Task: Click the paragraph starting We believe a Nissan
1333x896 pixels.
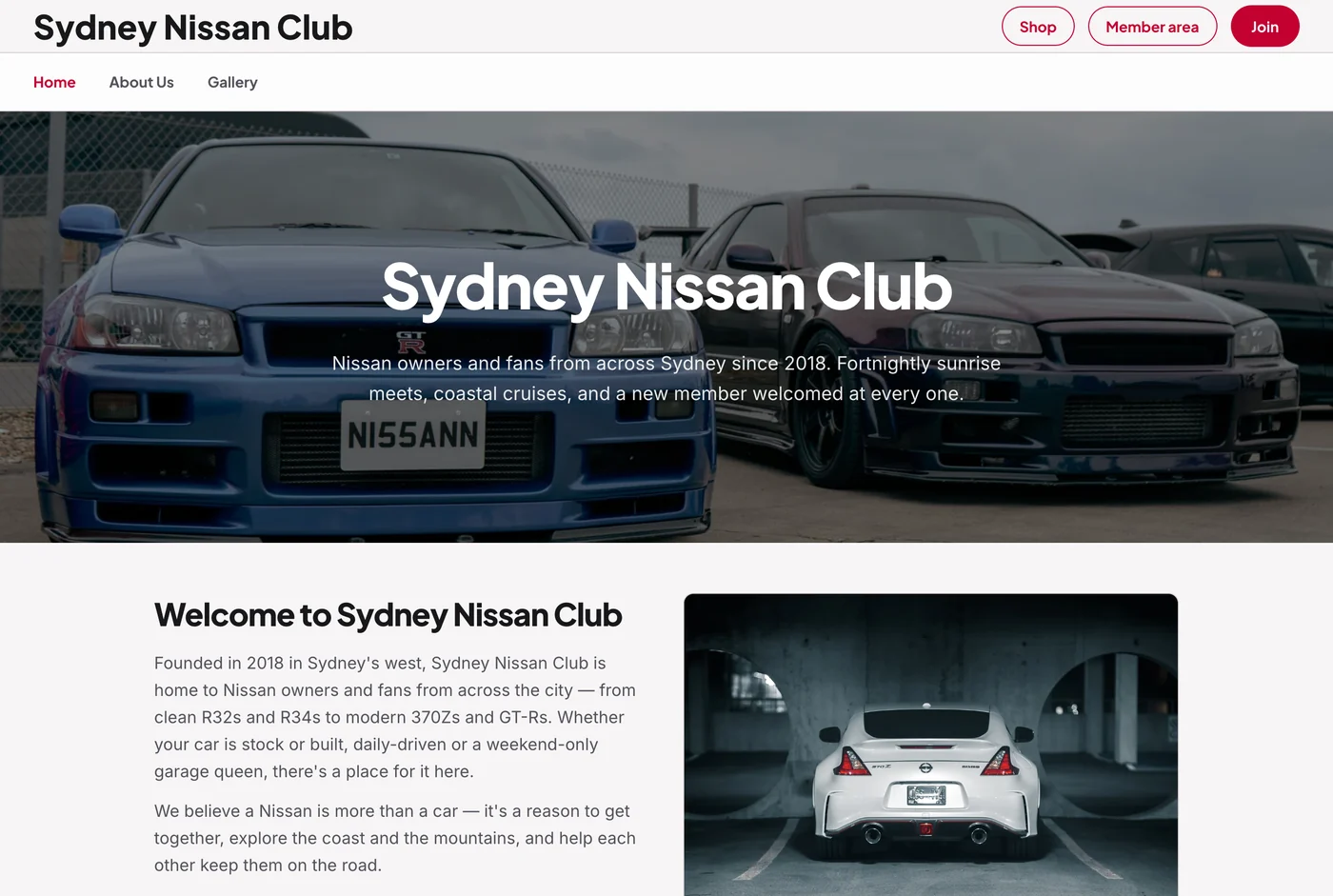Action: 395,838
